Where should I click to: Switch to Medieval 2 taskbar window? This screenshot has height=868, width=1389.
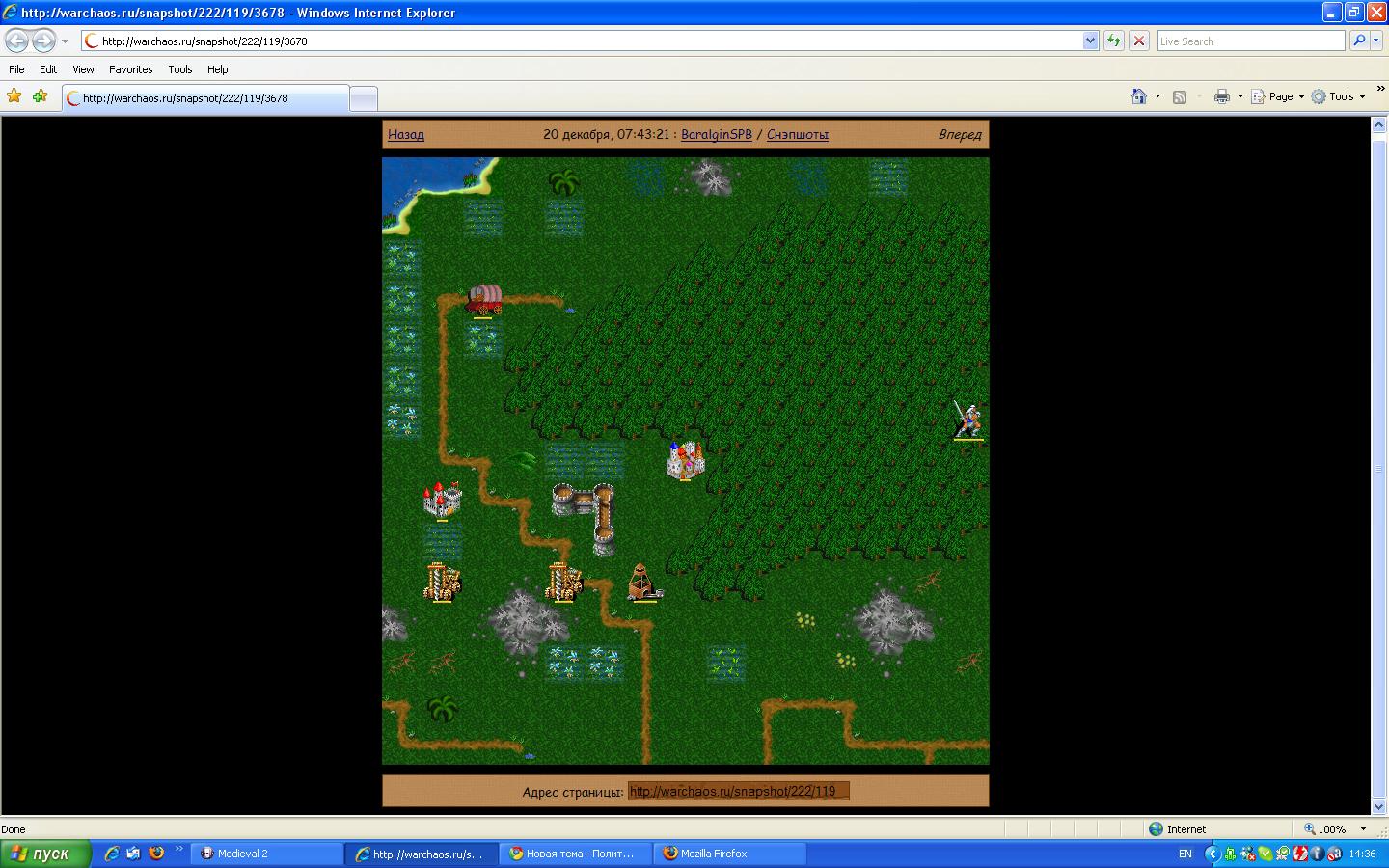click(267, 854)
